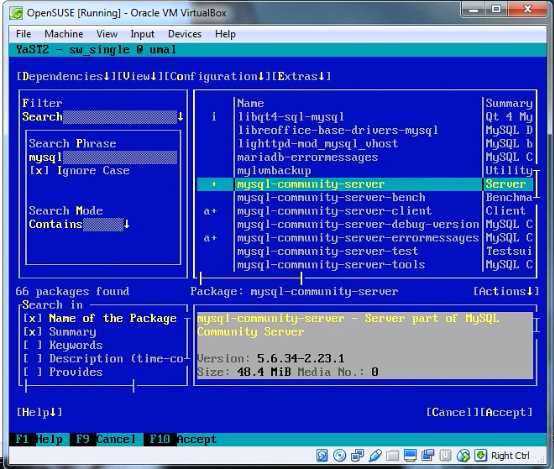Image resolution: width=554 pixels, height=469 pixels.
Task: Click the keyboard capture arrow icon
Action: click(481, 456)
